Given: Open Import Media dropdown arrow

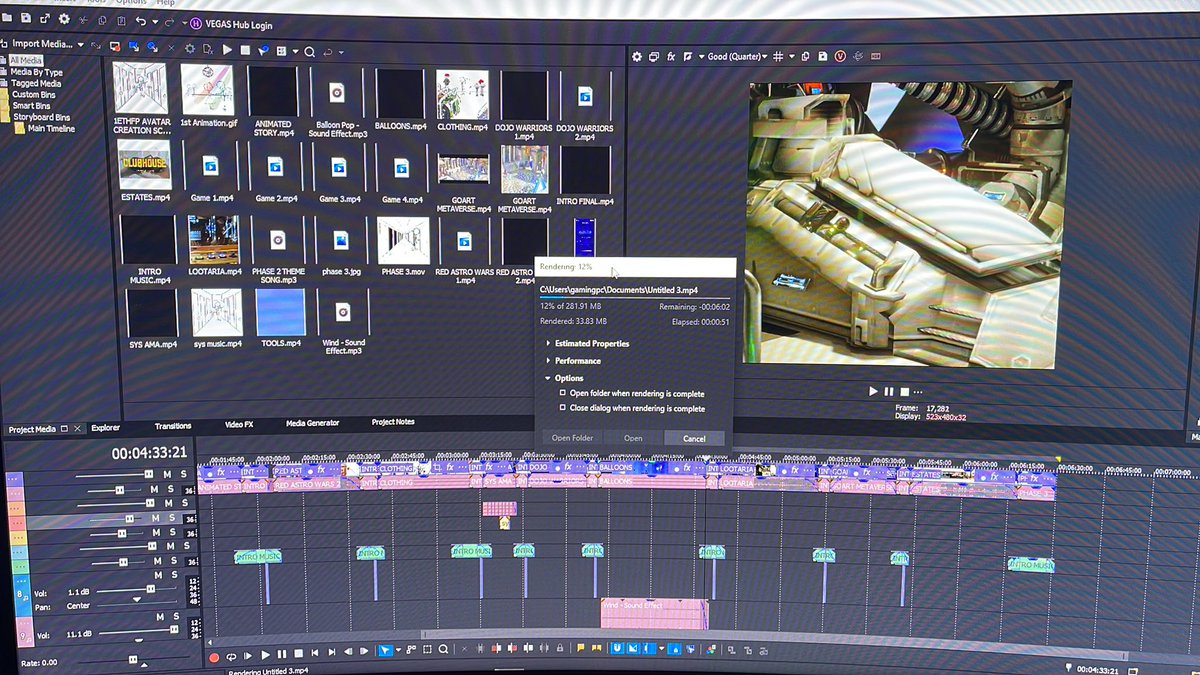Looking at the screenshot, I should tap(81, 45).
